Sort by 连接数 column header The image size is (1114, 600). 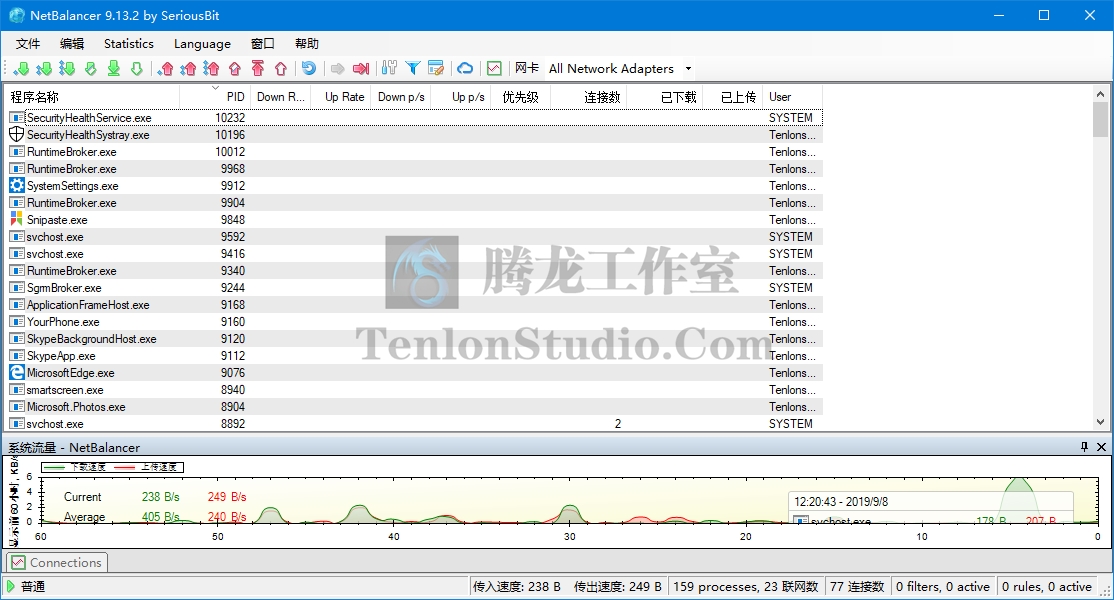(x=588, y=97)
